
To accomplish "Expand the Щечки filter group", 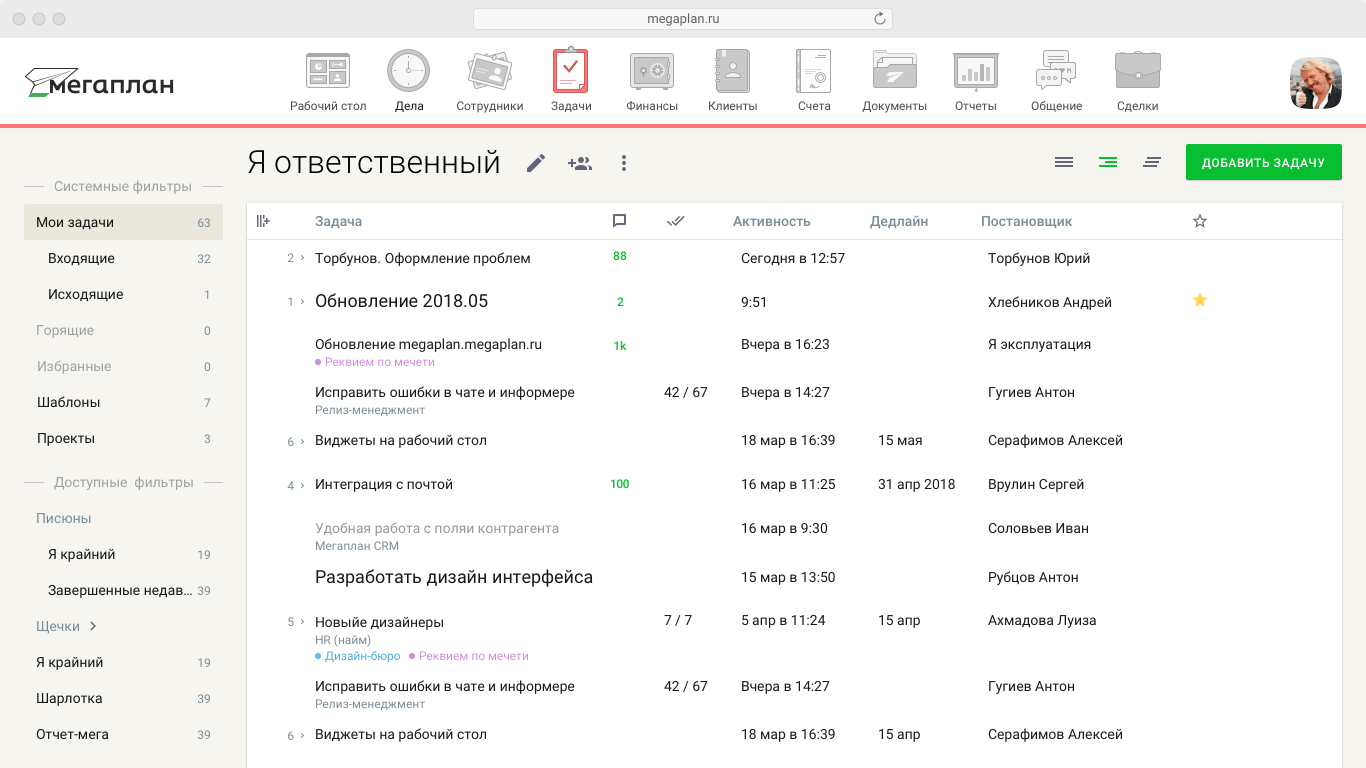I will click(x=92, y=625).
